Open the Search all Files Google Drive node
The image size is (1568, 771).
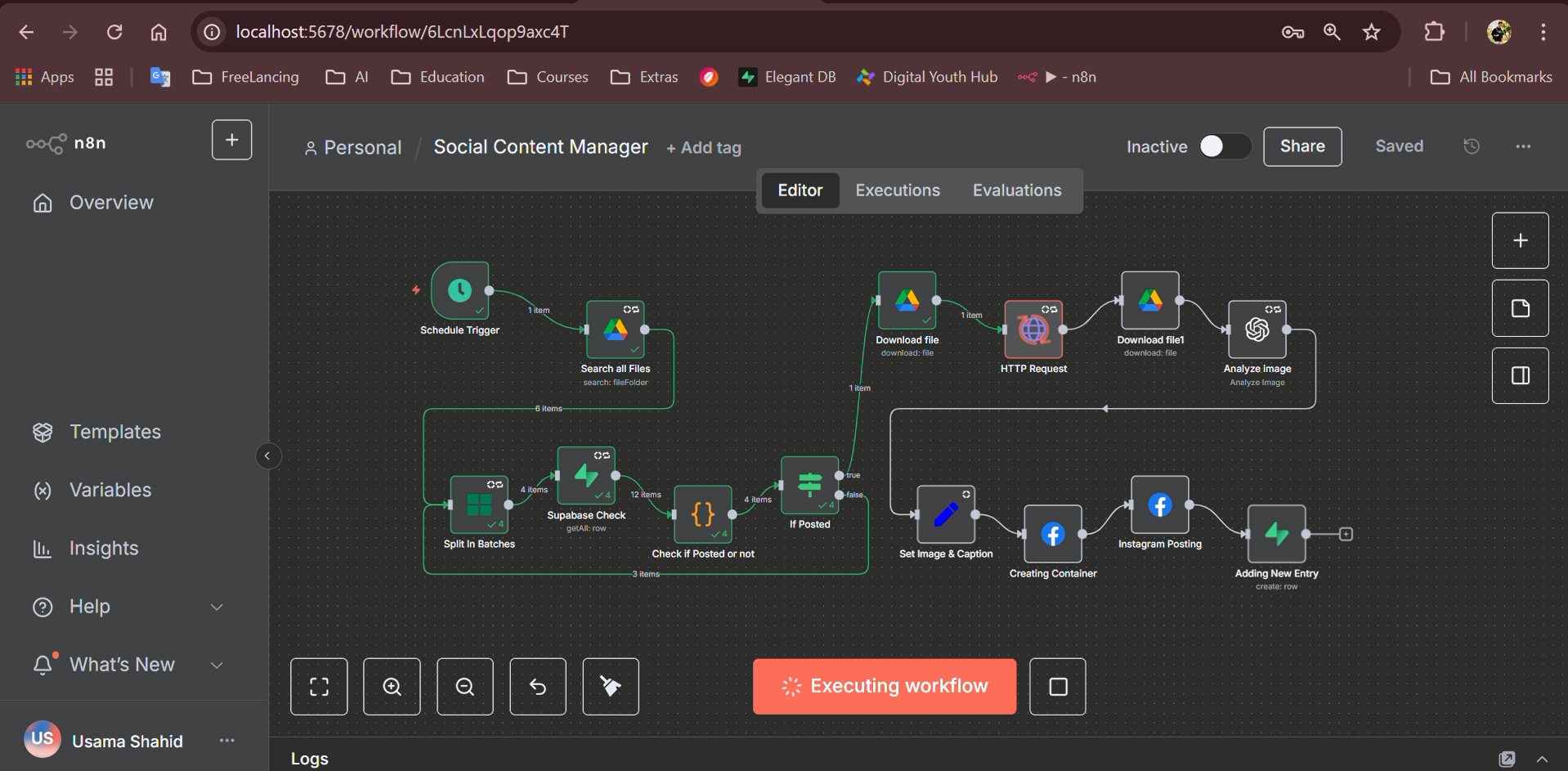[x=616, y=329]
